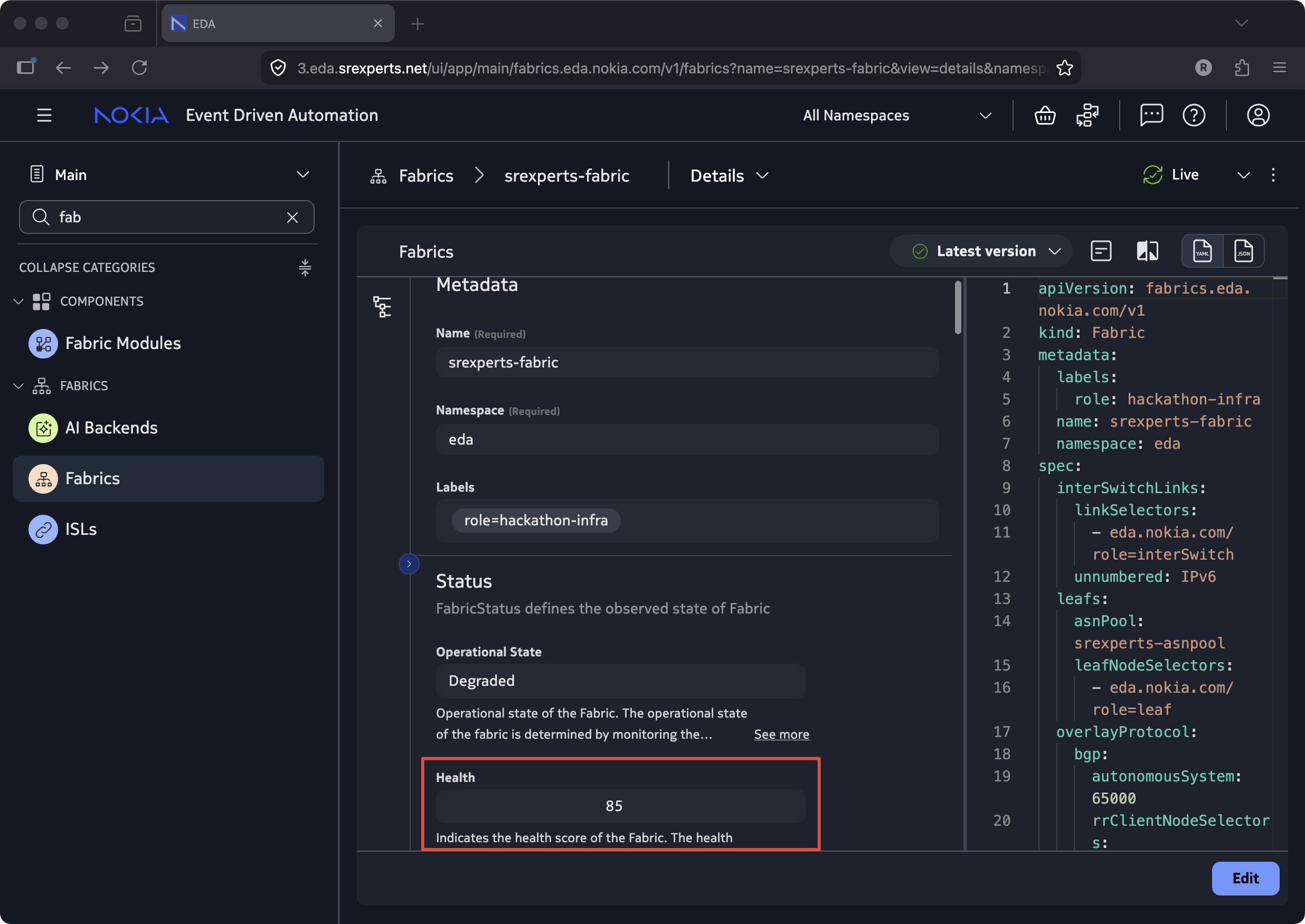1305x924 pixels.
Task: Click the round blue panel expander arrow
Action: click(409, 564)
